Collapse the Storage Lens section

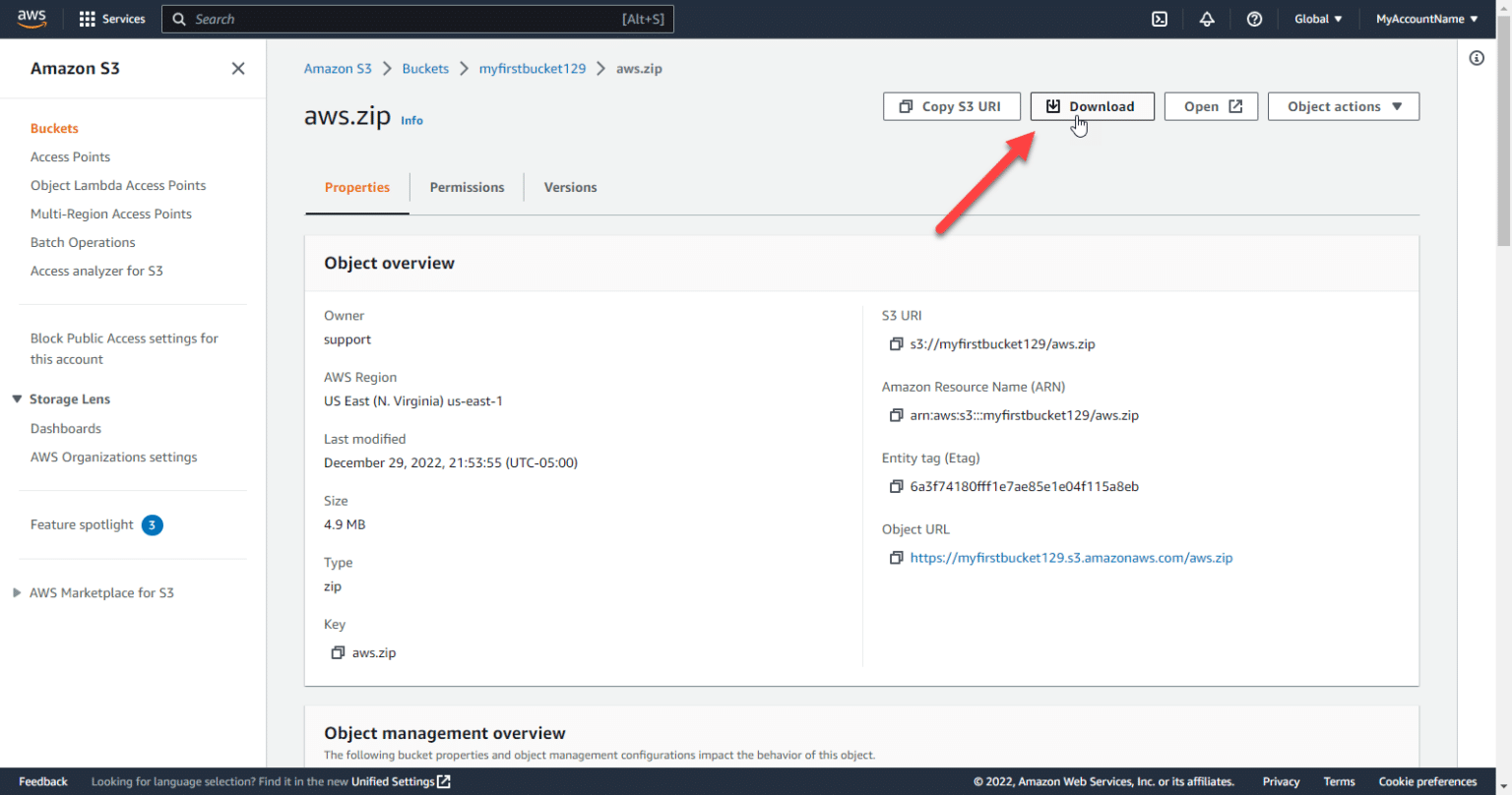(x=17, y=399)
